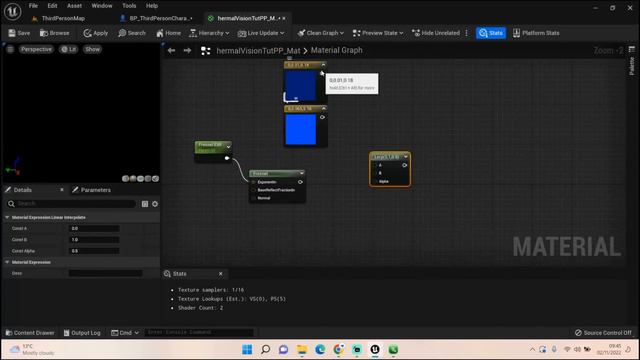Open the File menu
This screenshot has width=640, height=360.
click(33, 6)
